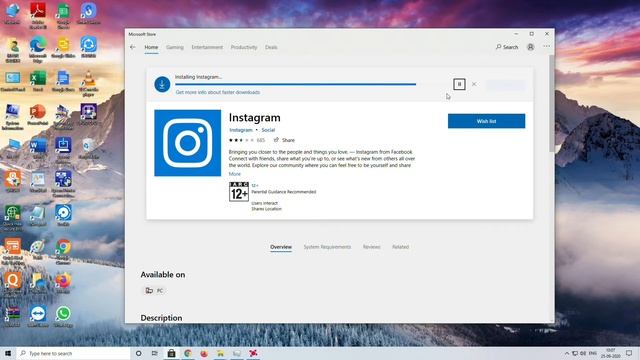Open the Social category link

tap(268, 130)
